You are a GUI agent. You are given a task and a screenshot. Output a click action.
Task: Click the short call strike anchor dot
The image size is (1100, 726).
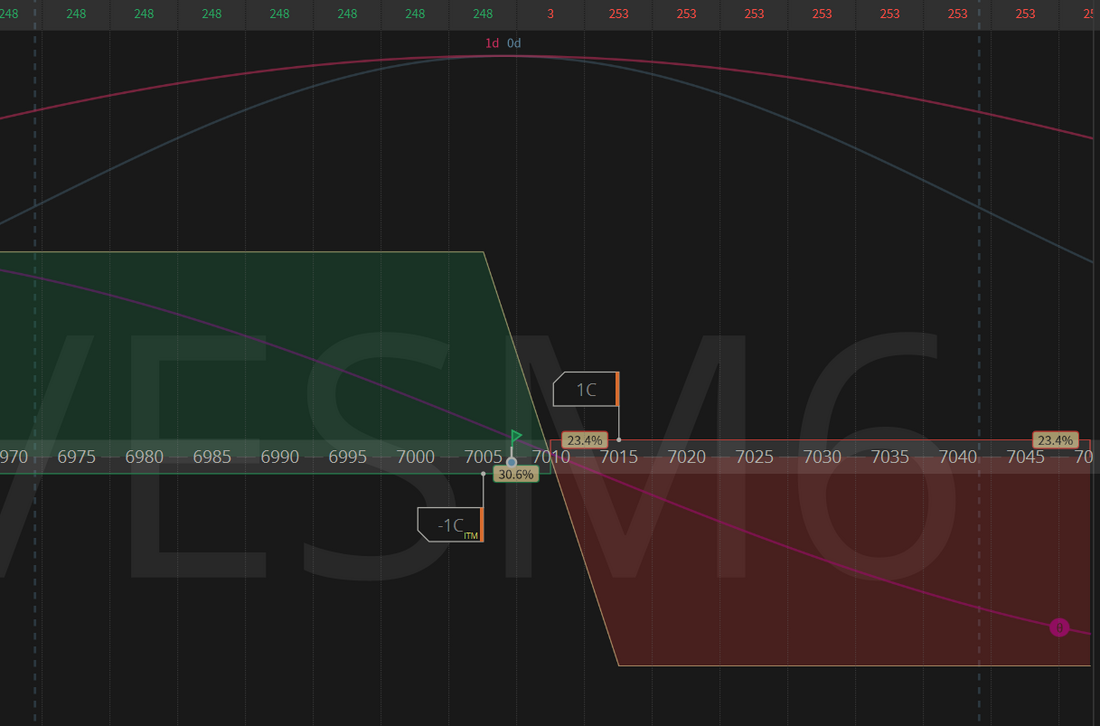pos(483,474)
